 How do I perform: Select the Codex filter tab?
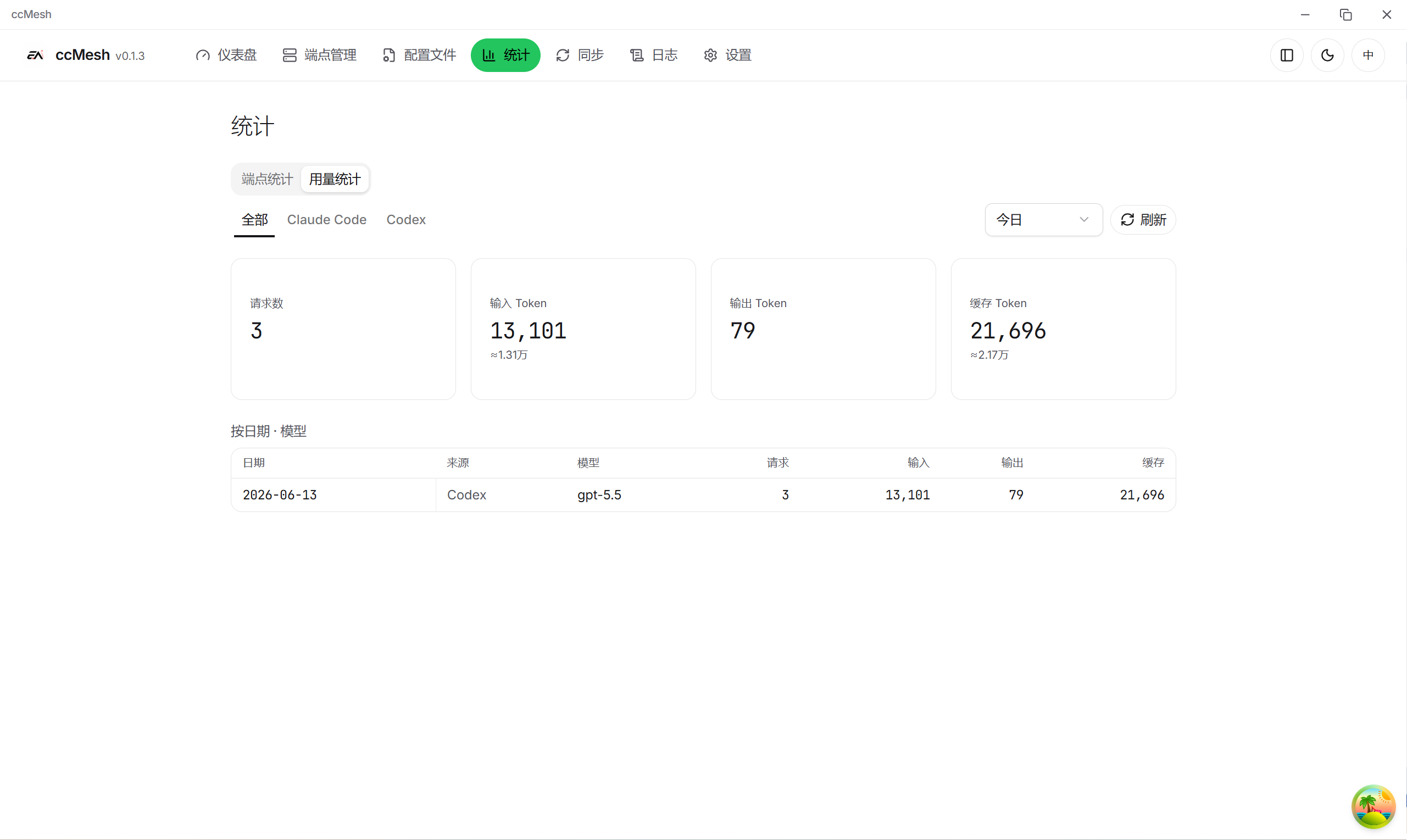click(x=406, y=220)
